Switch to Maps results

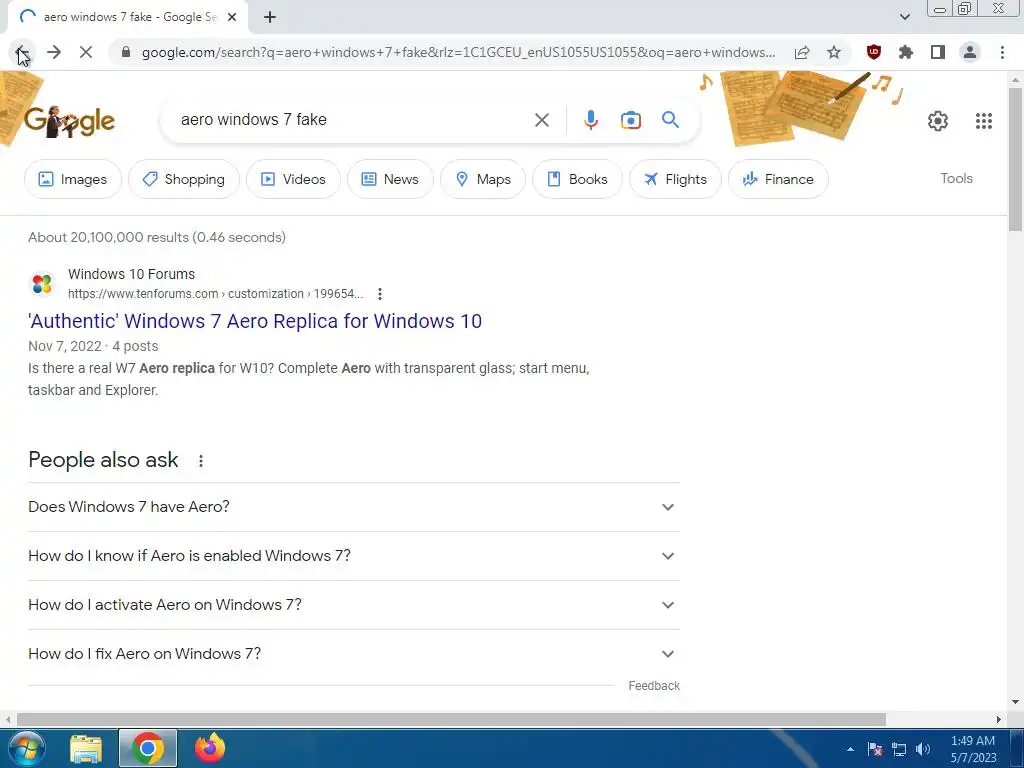pyautogui.click(x=483, y=179)
